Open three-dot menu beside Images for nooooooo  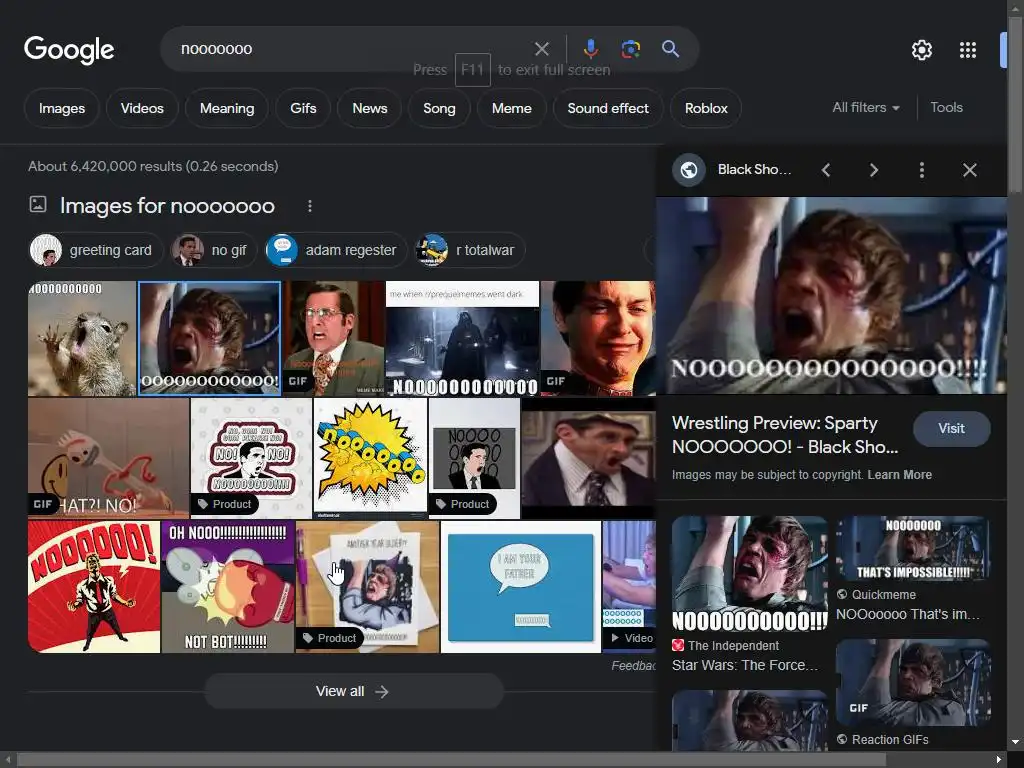pos(310,206)
